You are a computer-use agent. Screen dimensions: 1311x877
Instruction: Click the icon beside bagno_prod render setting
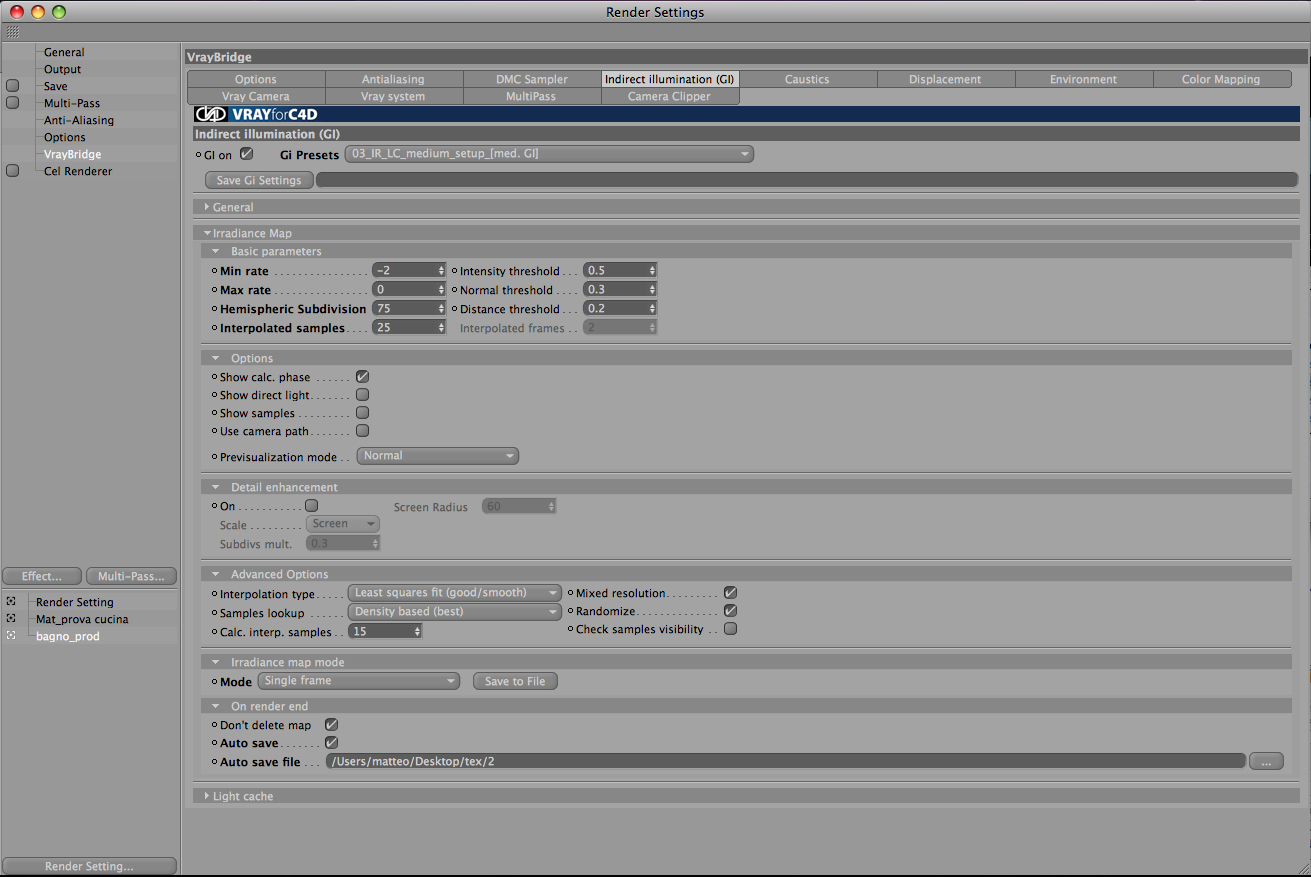(11, 636)
